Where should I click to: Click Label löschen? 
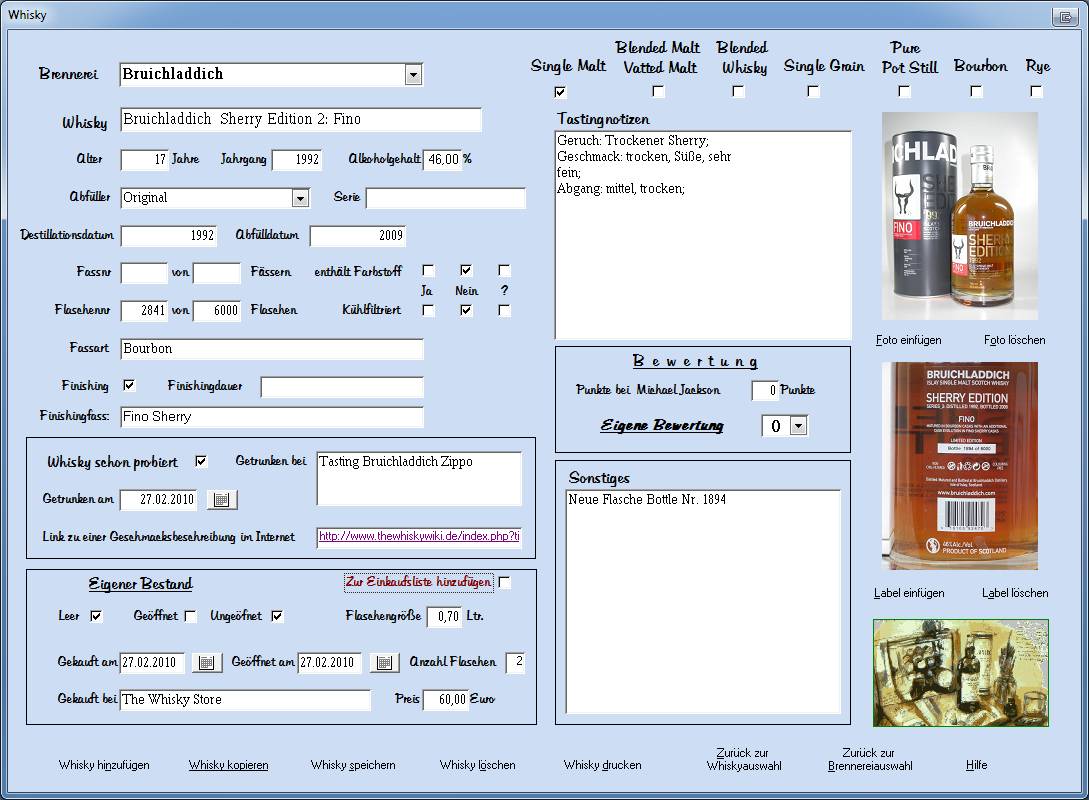point(1015,593)
